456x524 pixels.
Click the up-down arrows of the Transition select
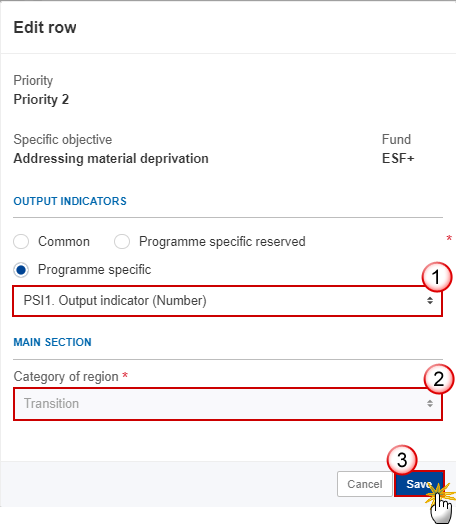(x=430, y=404)
